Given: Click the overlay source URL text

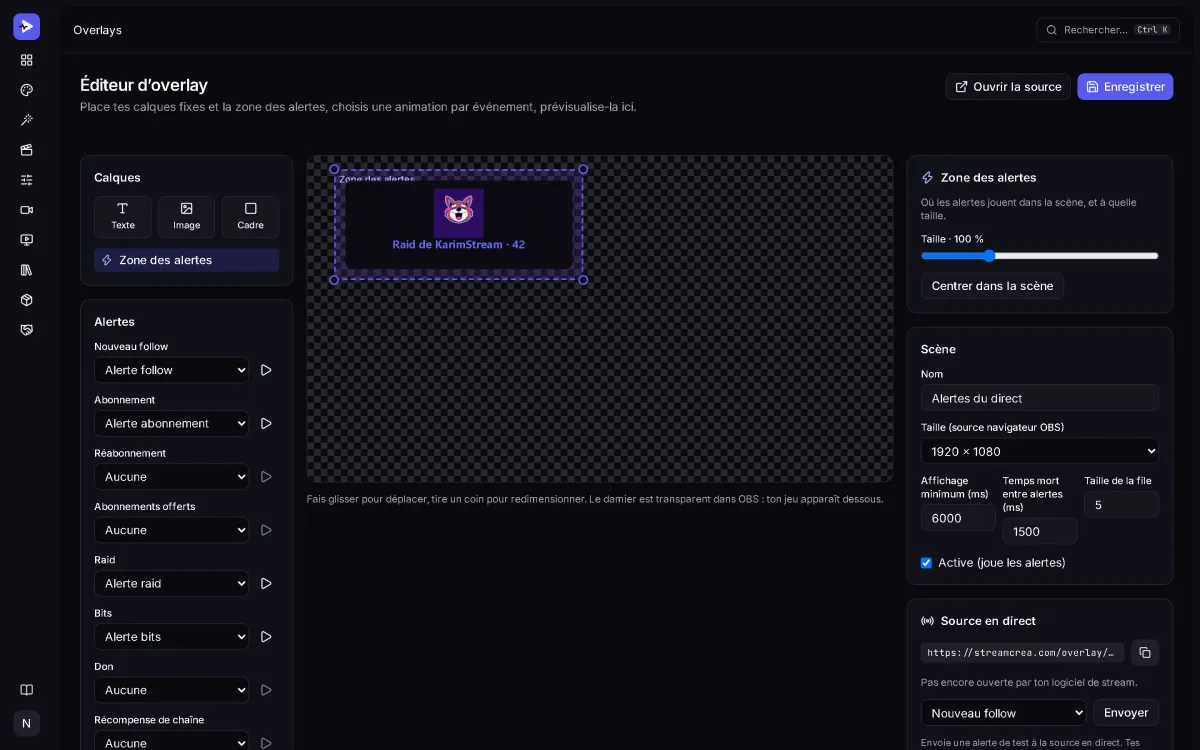Looking at the screenshot, I should tap(1022, 653).
